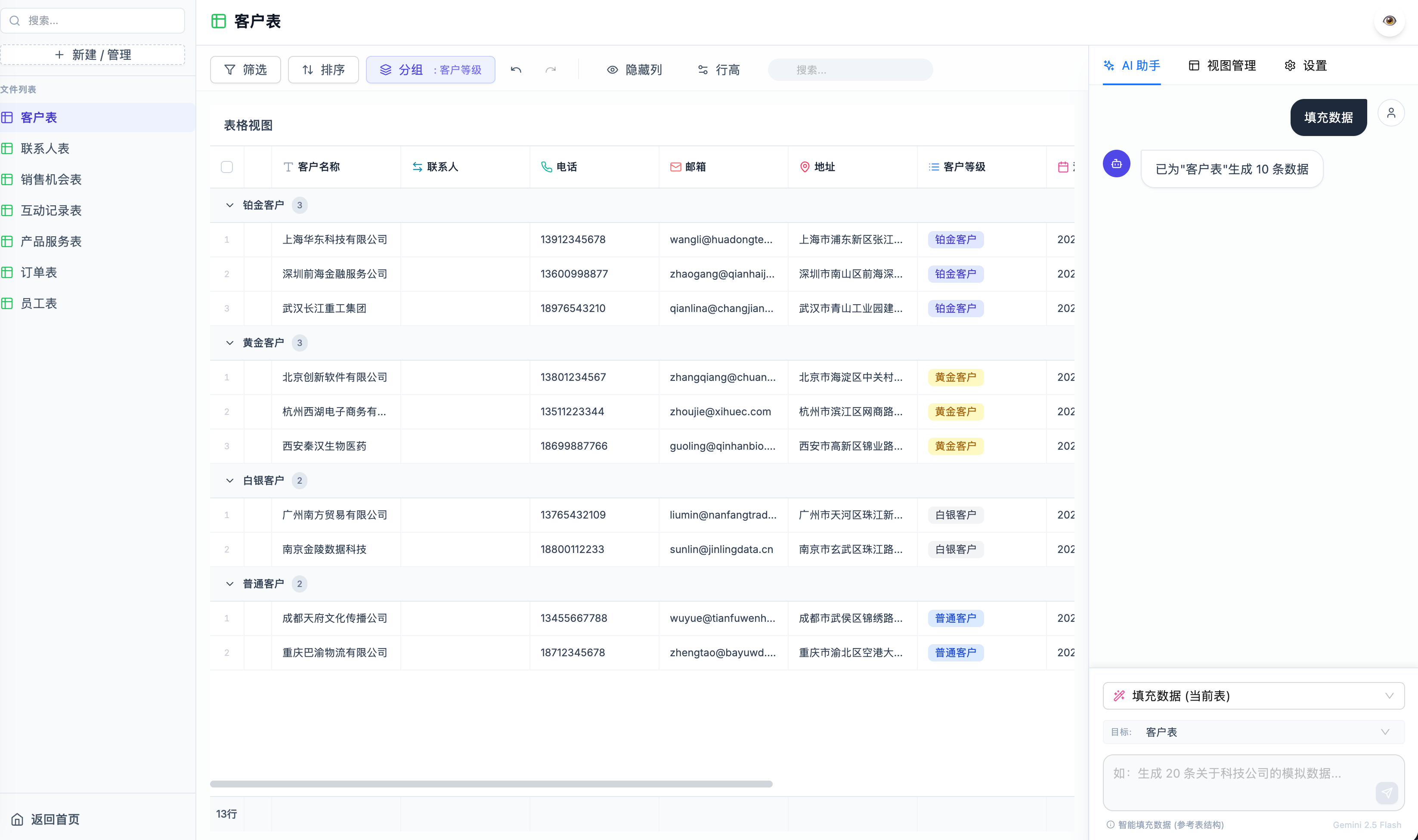This screenshot has width=1418, height=840.
Task: Click the info icon beside 智能填充数据
Action: [x=1110, y=825]
